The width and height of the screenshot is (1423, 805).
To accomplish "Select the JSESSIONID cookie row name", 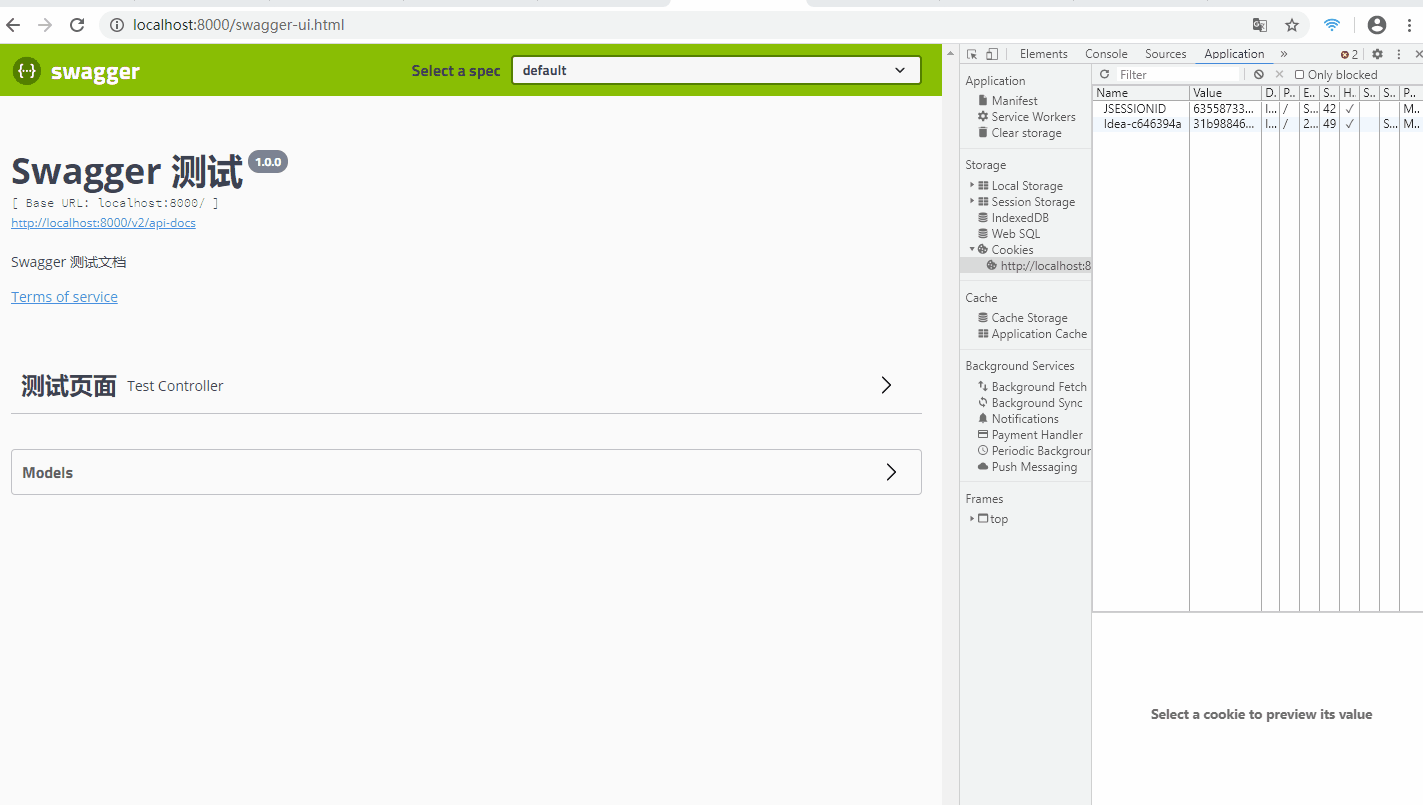I will point(1135,109).
